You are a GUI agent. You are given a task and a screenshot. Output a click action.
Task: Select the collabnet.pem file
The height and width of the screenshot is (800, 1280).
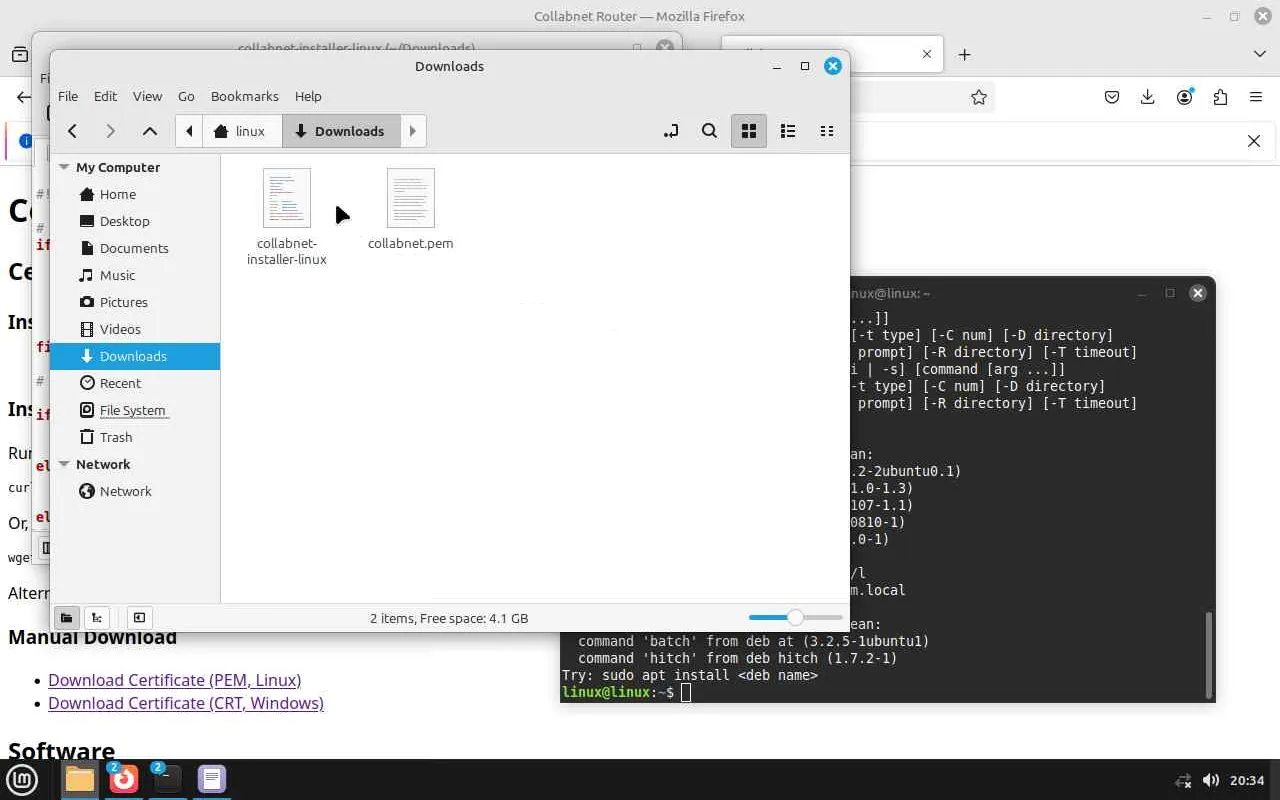(411, 209)
